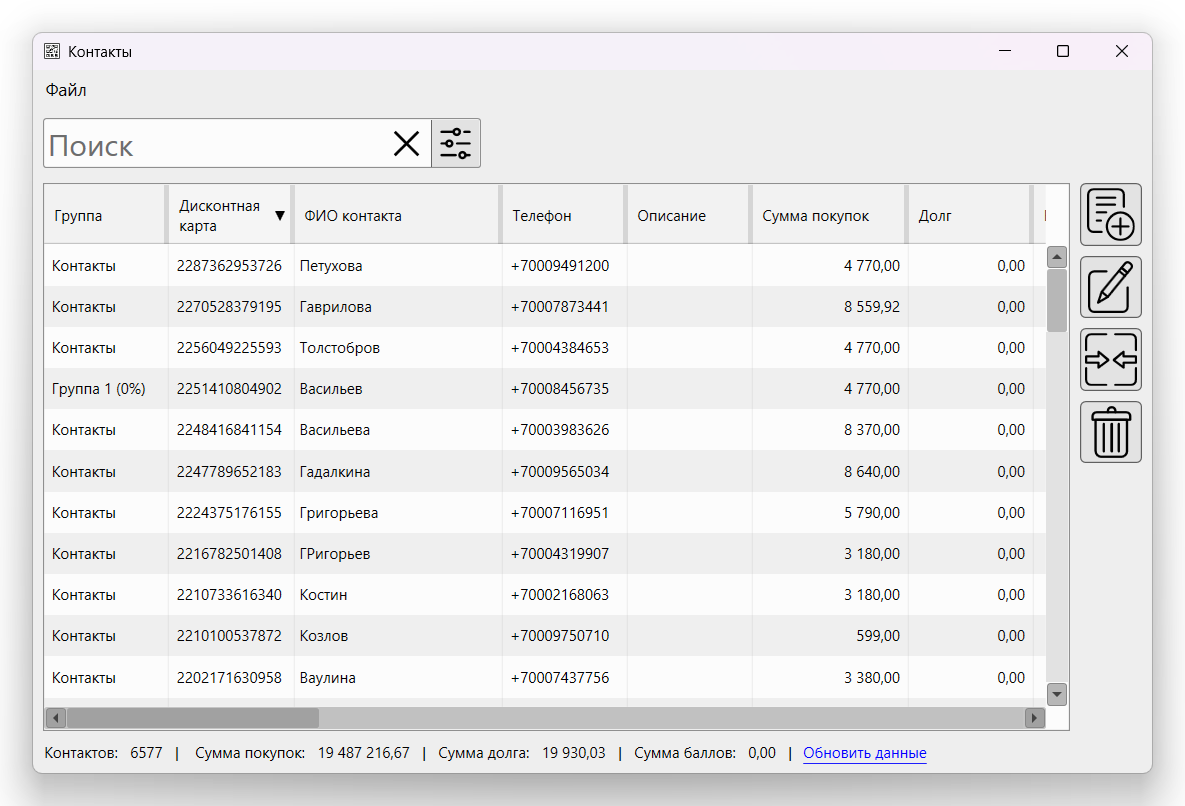Click the merge contacts arrows icon
This screenshot has height=806, width=1185.
click(x=1110, y=360)
